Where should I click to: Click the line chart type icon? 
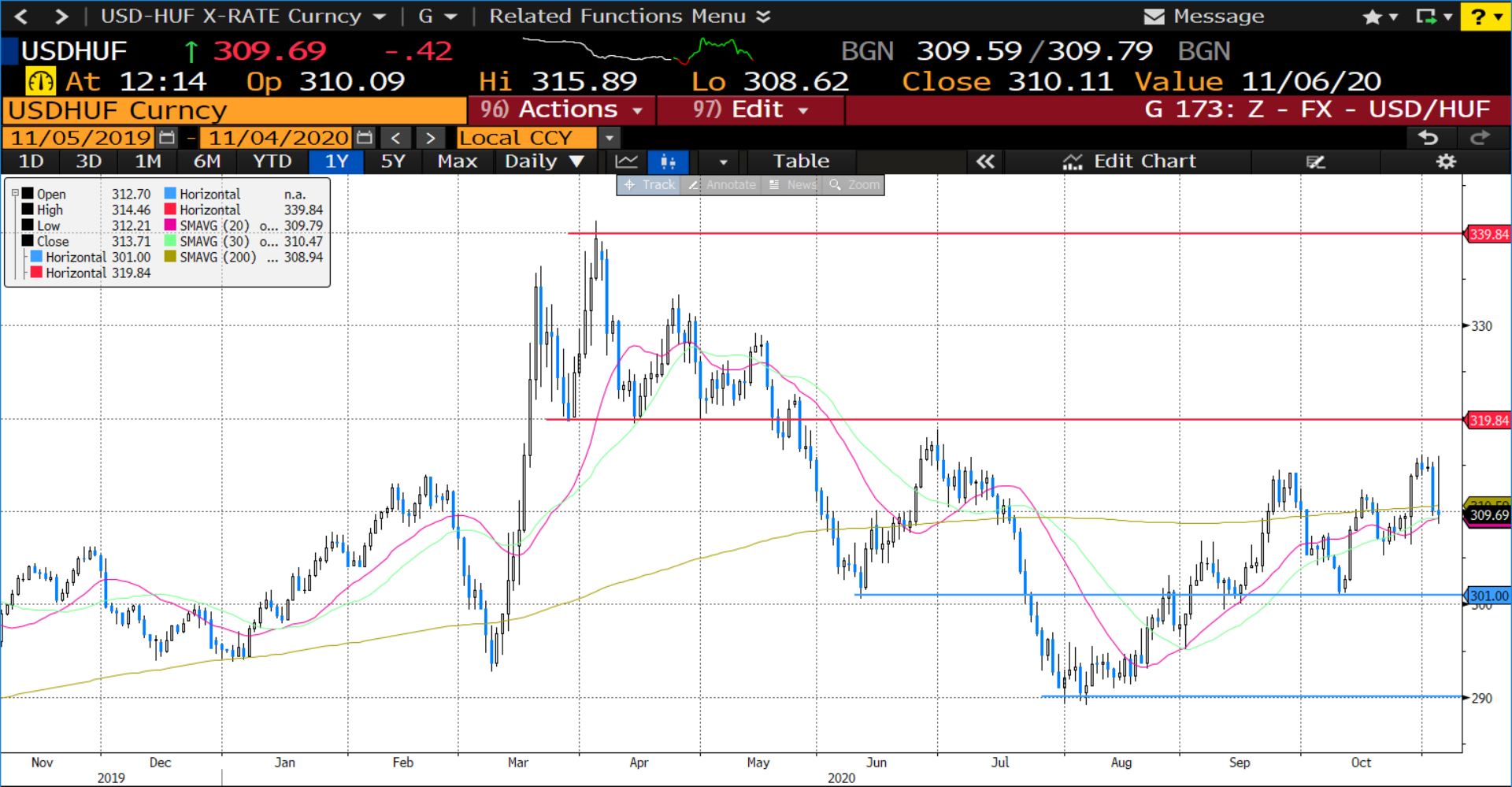627,161
